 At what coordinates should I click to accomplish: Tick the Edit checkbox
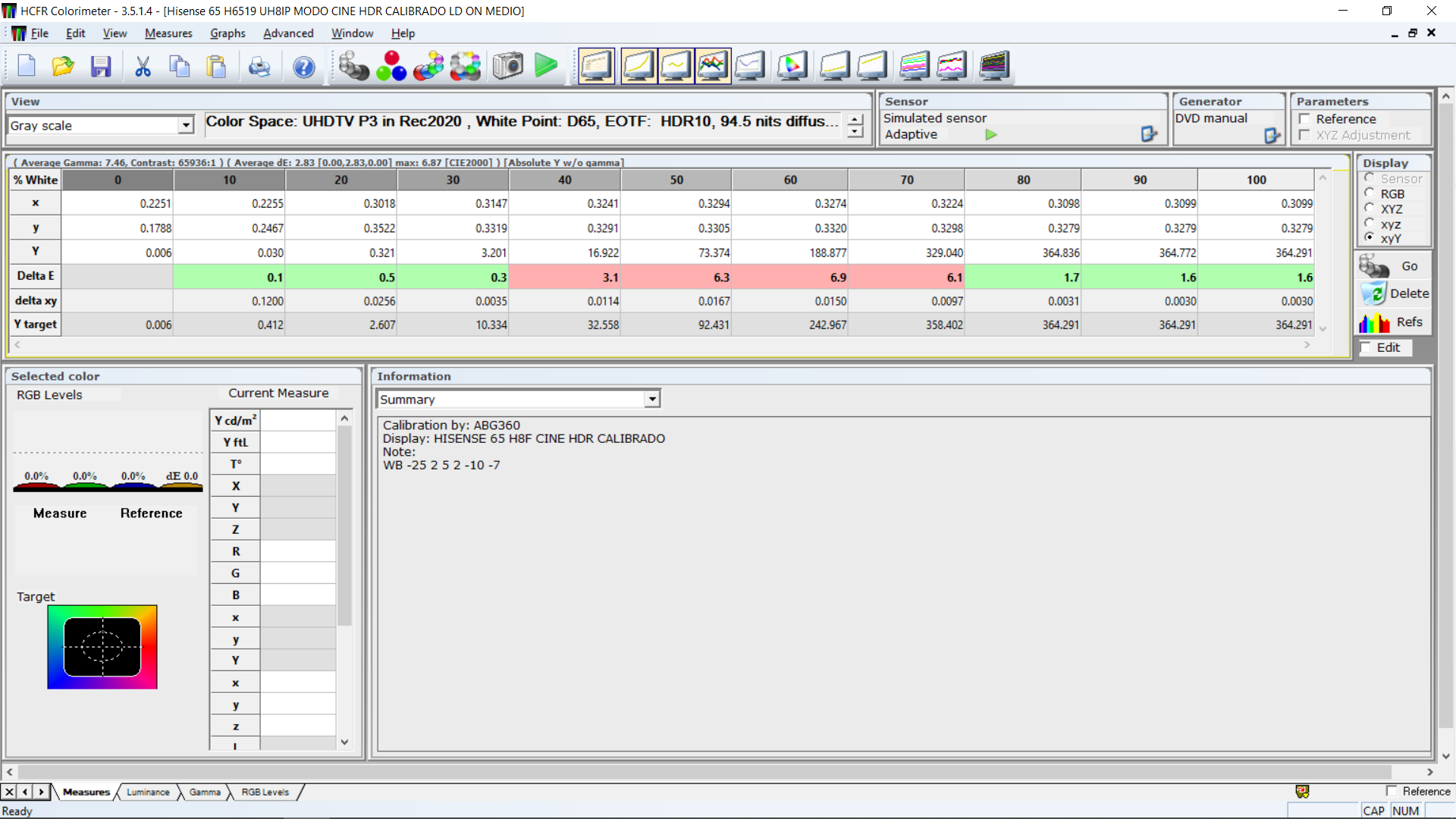pyautogui.click(x=1366, y=347)
